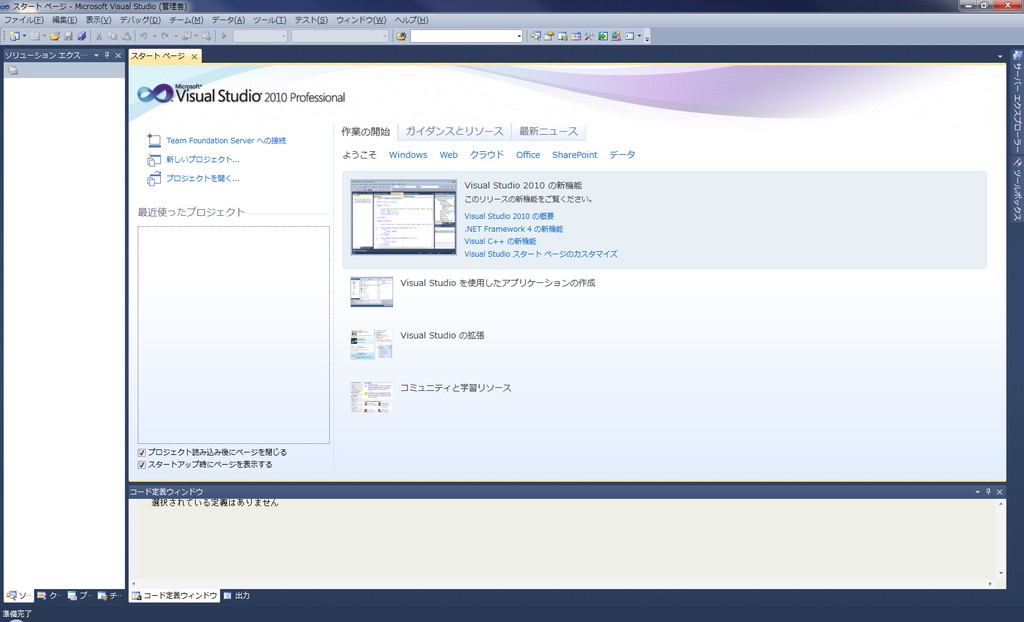Image resolution: width=1024 pixels, height=622 pixels.
Task: Click the プロジェクトを開く... link
Action: [202, 178]
